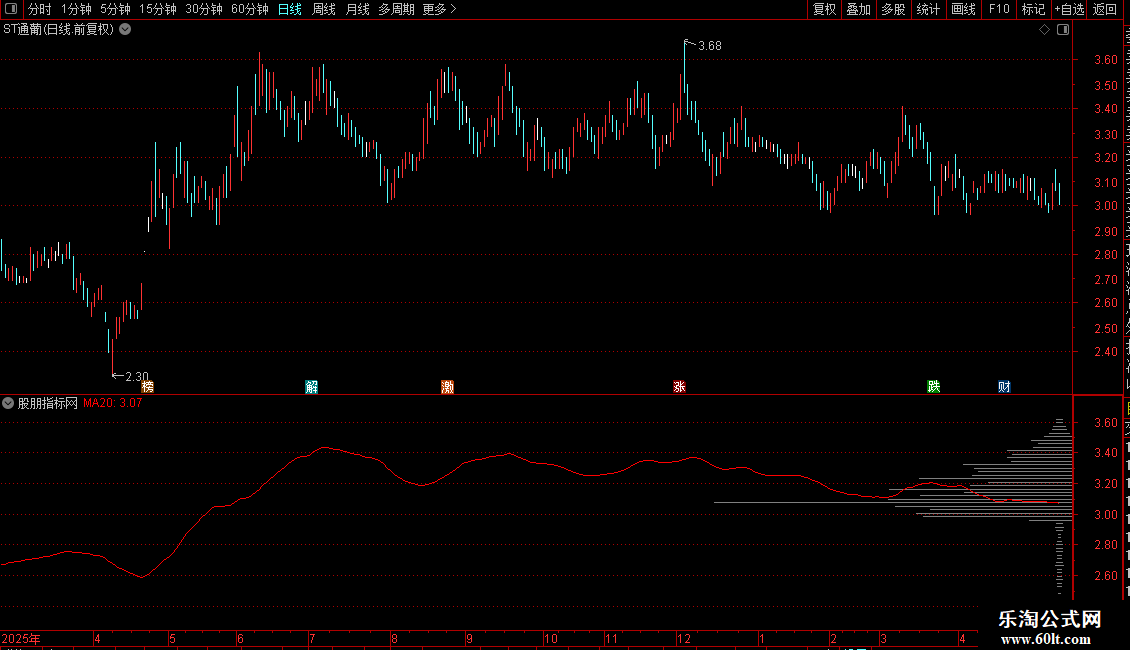Click the 财 event marker
Screen dimensions: 1130x650
pos(1004,387)
